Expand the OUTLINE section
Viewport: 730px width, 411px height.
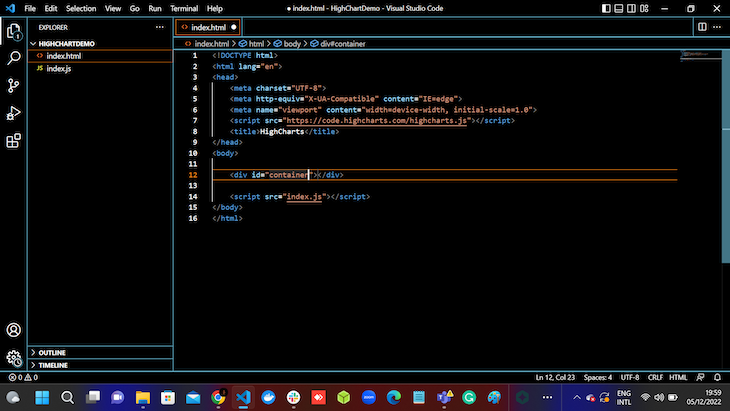[x=52, y=352]
